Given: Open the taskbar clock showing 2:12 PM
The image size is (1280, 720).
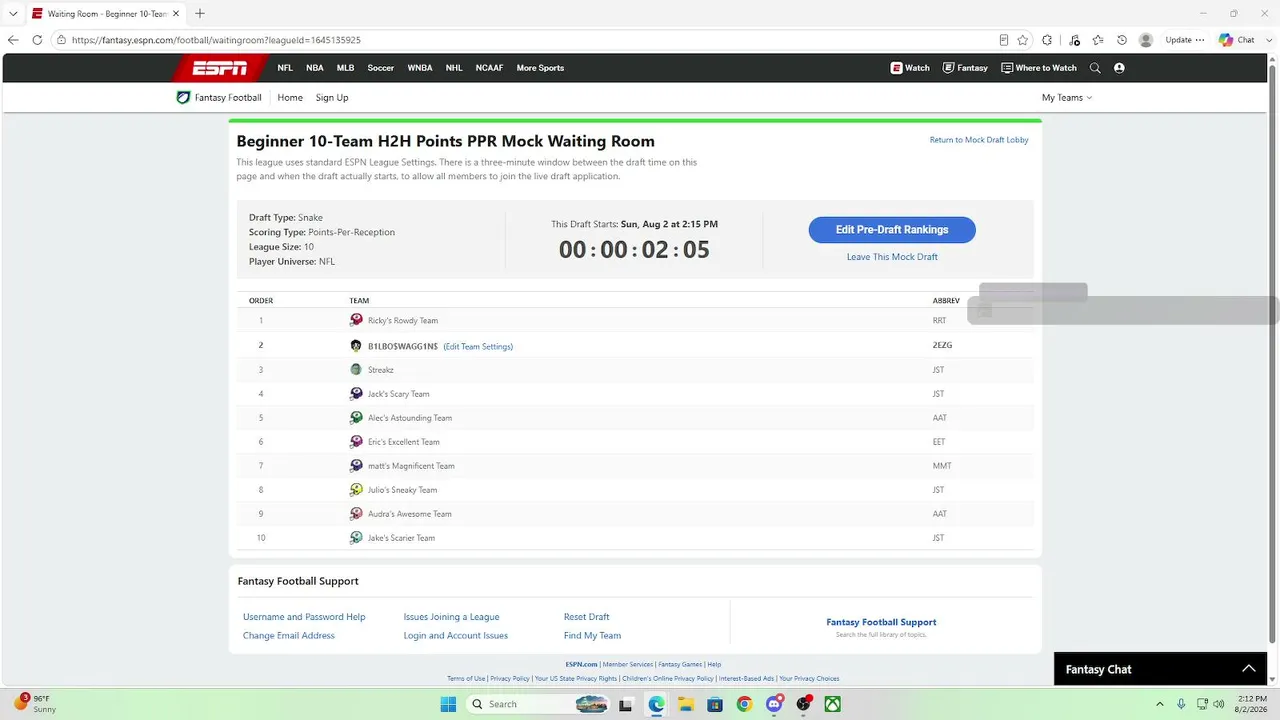Looking at the screenshot, I should pyautogui.click(x=1252, y=704).
